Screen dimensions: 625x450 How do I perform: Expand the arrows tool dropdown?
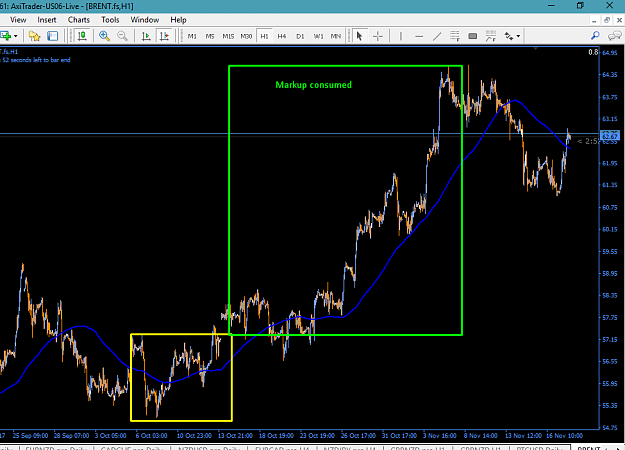coord(518,36)
